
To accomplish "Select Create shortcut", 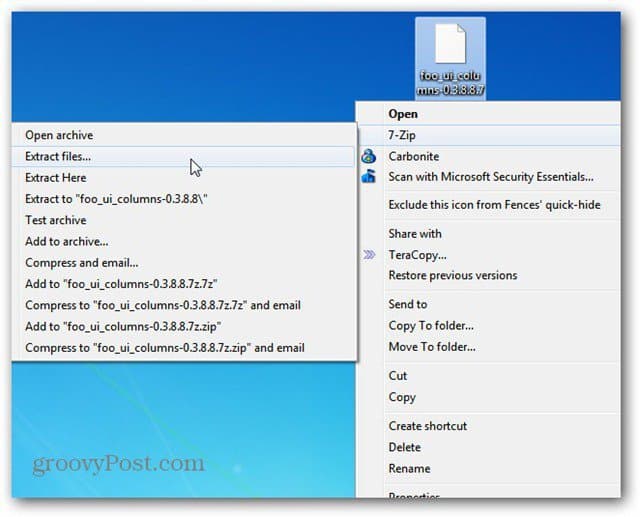I will (489, 426).
